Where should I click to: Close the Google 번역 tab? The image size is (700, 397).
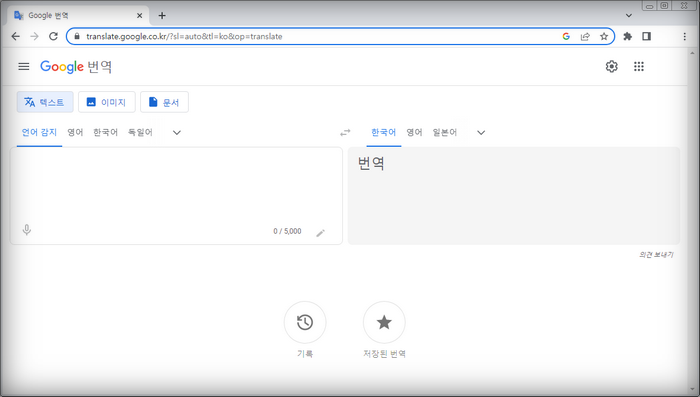tap(139, 16)
